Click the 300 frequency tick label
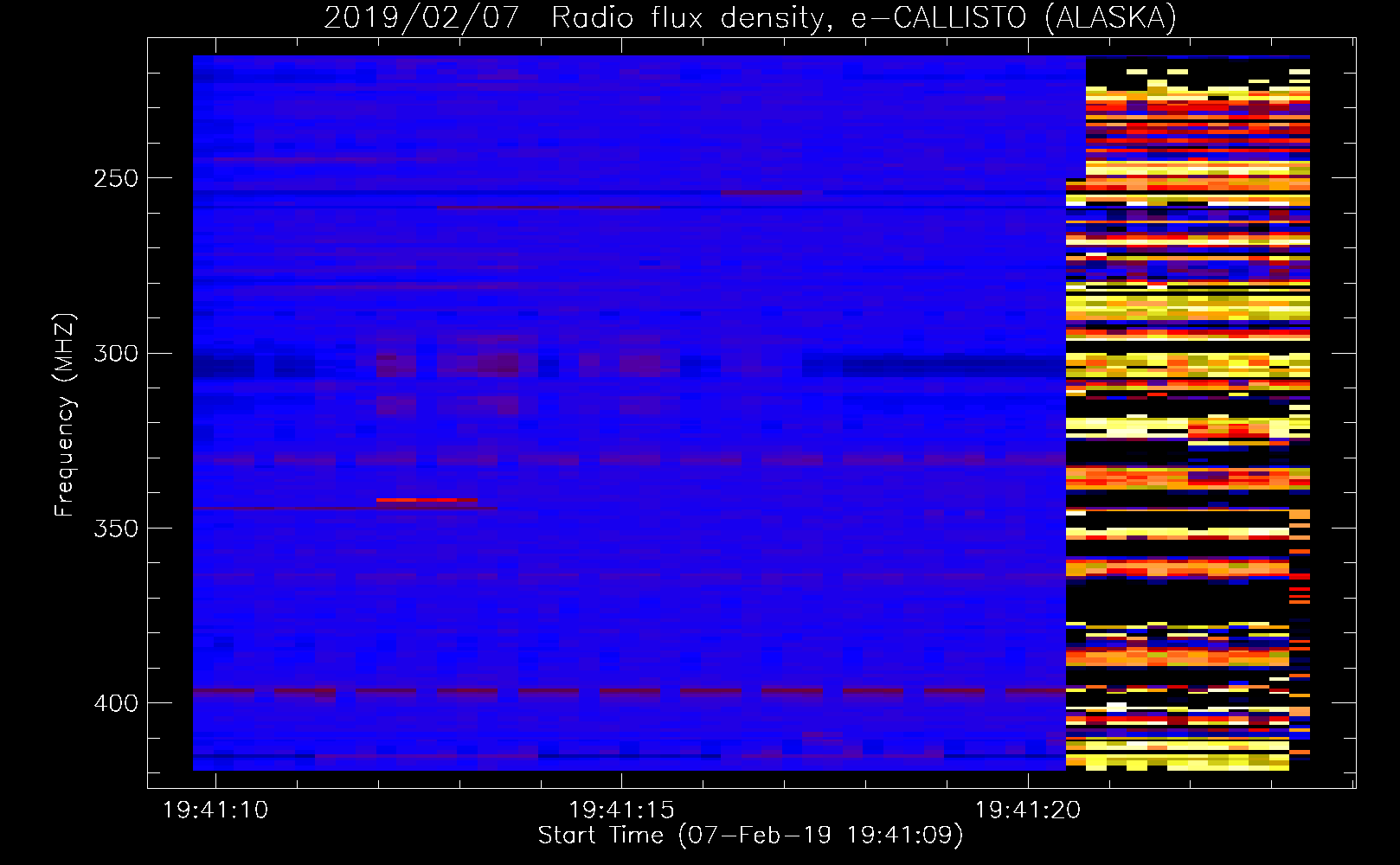Viewport: 1400px width, 865px height. tap(116, 353)
